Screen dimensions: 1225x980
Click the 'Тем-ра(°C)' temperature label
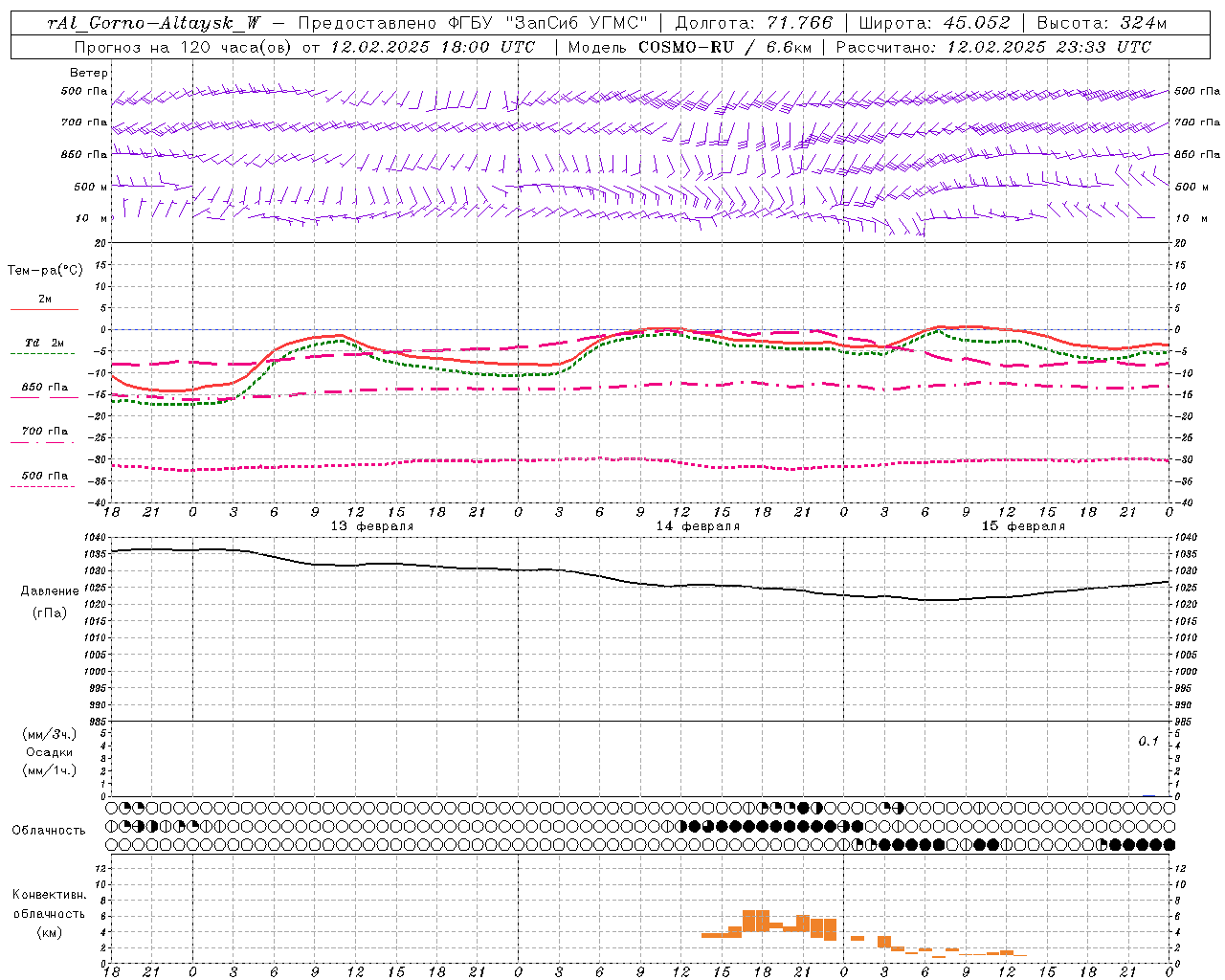45,270
